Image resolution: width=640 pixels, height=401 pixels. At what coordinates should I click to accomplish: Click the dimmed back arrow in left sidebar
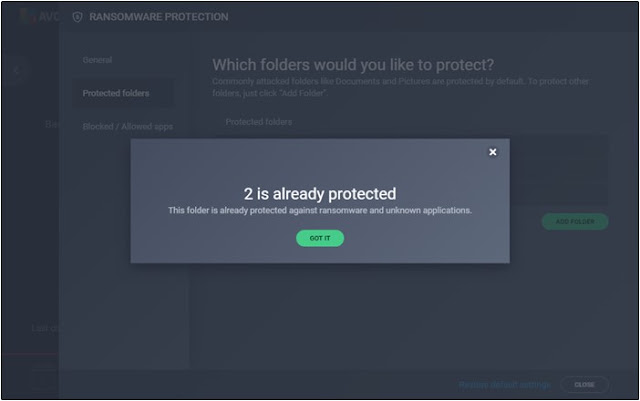click(17, 71)
